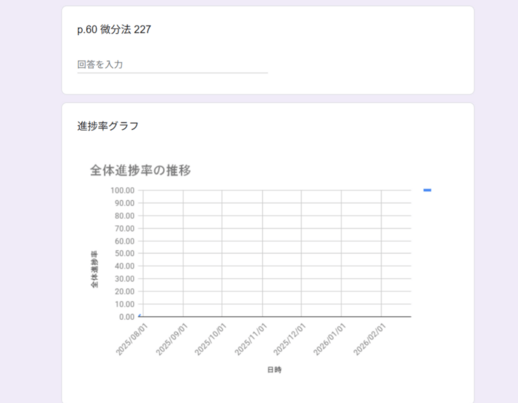This screenshot has width=518, height=403.
Task: Click the 50.00 y-axis value label
Action: tap(124, 253)
